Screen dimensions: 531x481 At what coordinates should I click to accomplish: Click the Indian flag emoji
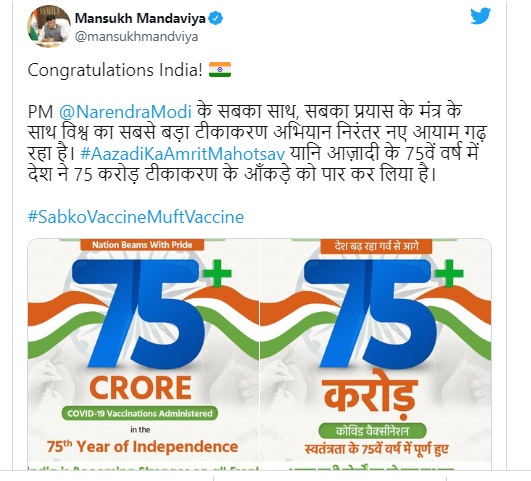click(220, 69)
